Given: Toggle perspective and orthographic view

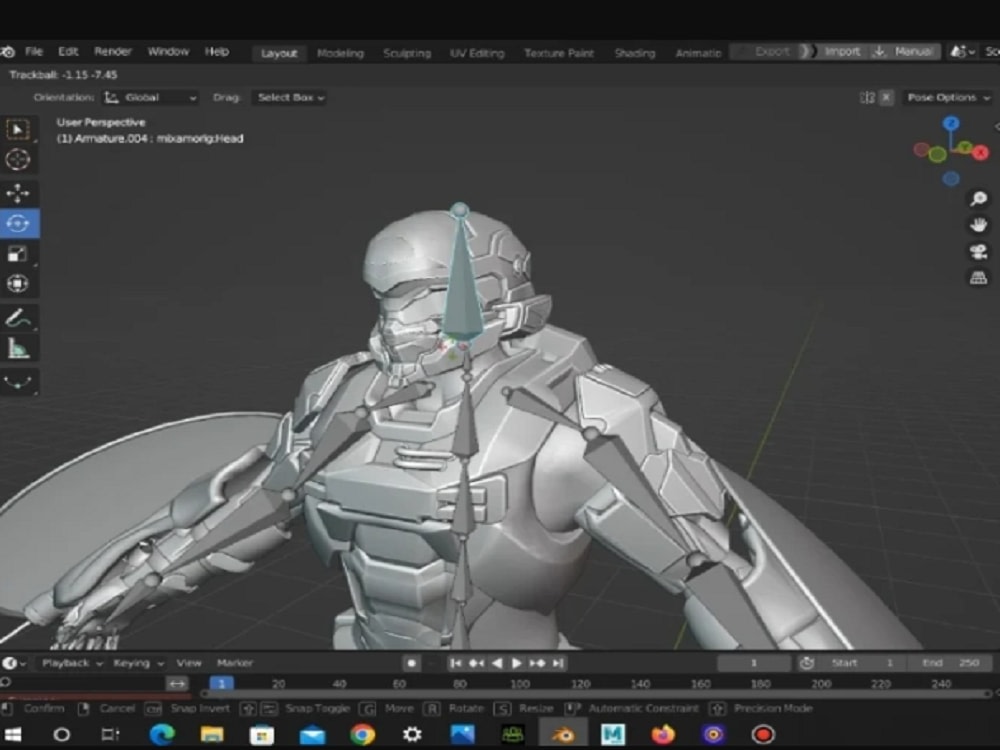Looking at the screenshot, I should click(978, 277).
